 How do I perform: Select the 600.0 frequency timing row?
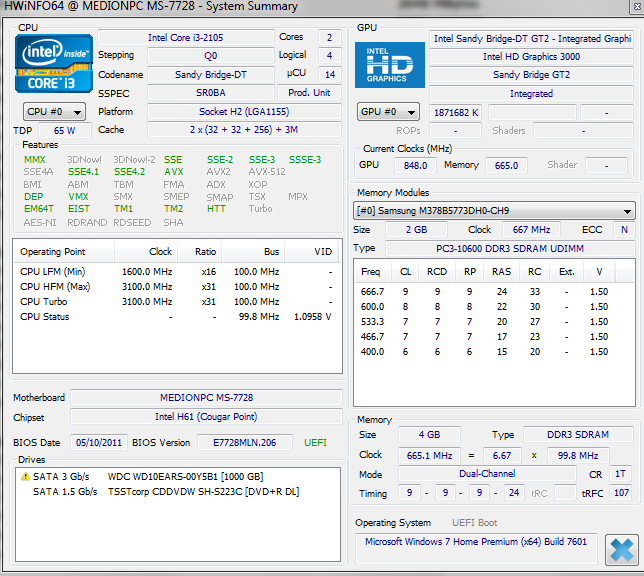pyautogui.click(x=494, y=307)
